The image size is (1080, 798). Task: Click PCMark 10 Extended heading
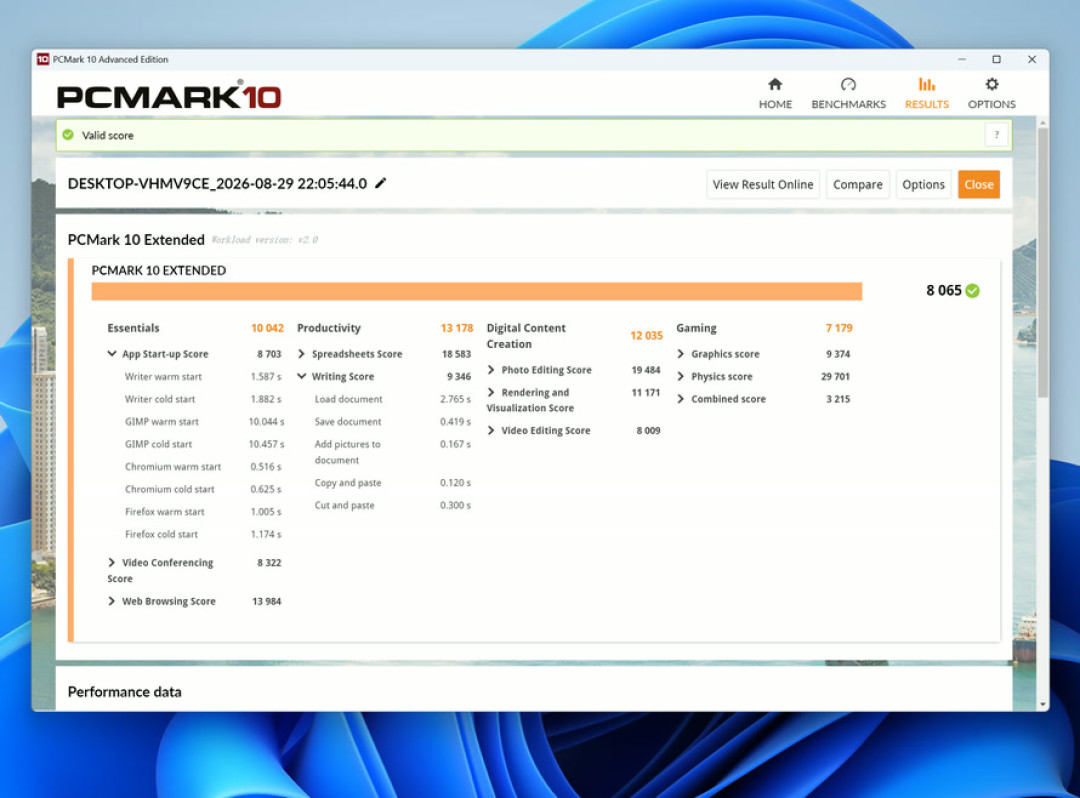(136, 240)
